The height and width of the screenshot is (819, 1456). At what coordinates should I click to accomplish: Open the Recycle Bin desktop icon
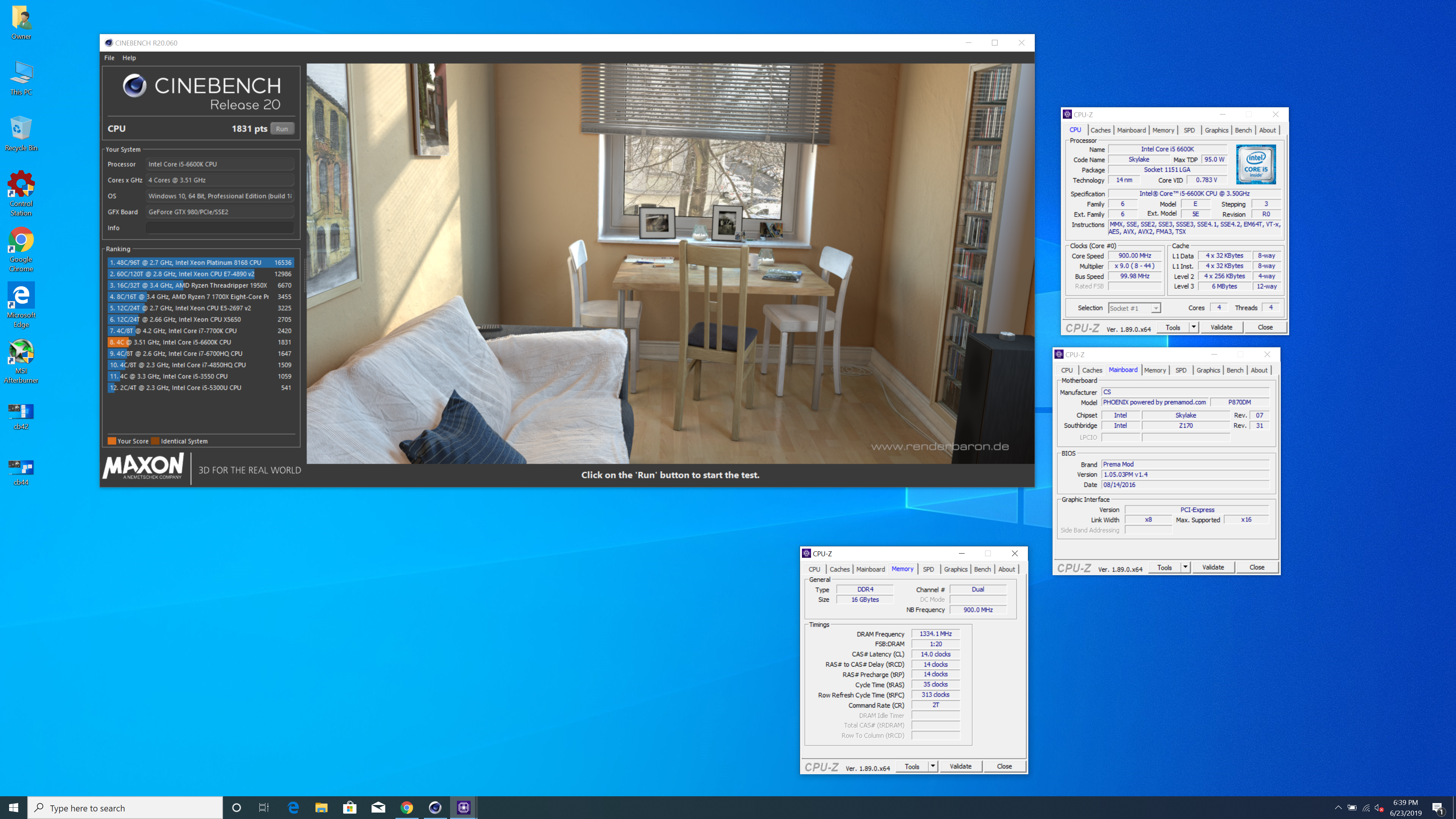21,134
